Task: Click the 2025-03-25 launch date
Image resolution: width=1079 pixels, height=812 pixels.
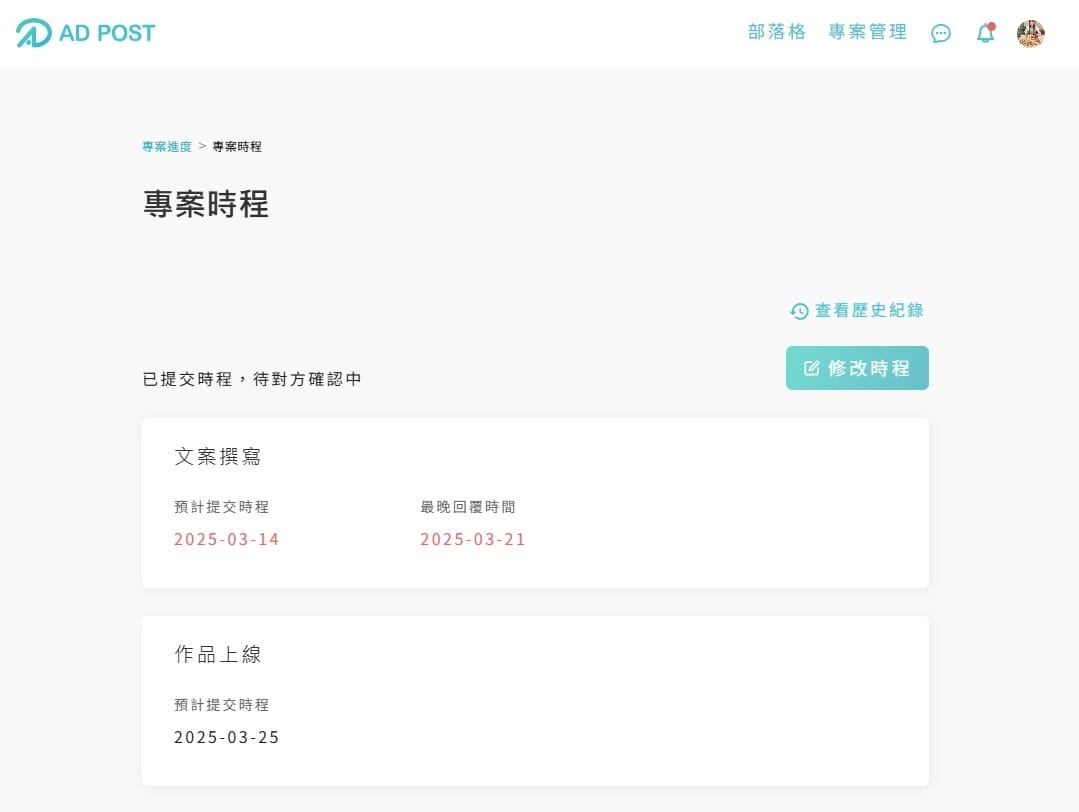Action: pos(226,738)
